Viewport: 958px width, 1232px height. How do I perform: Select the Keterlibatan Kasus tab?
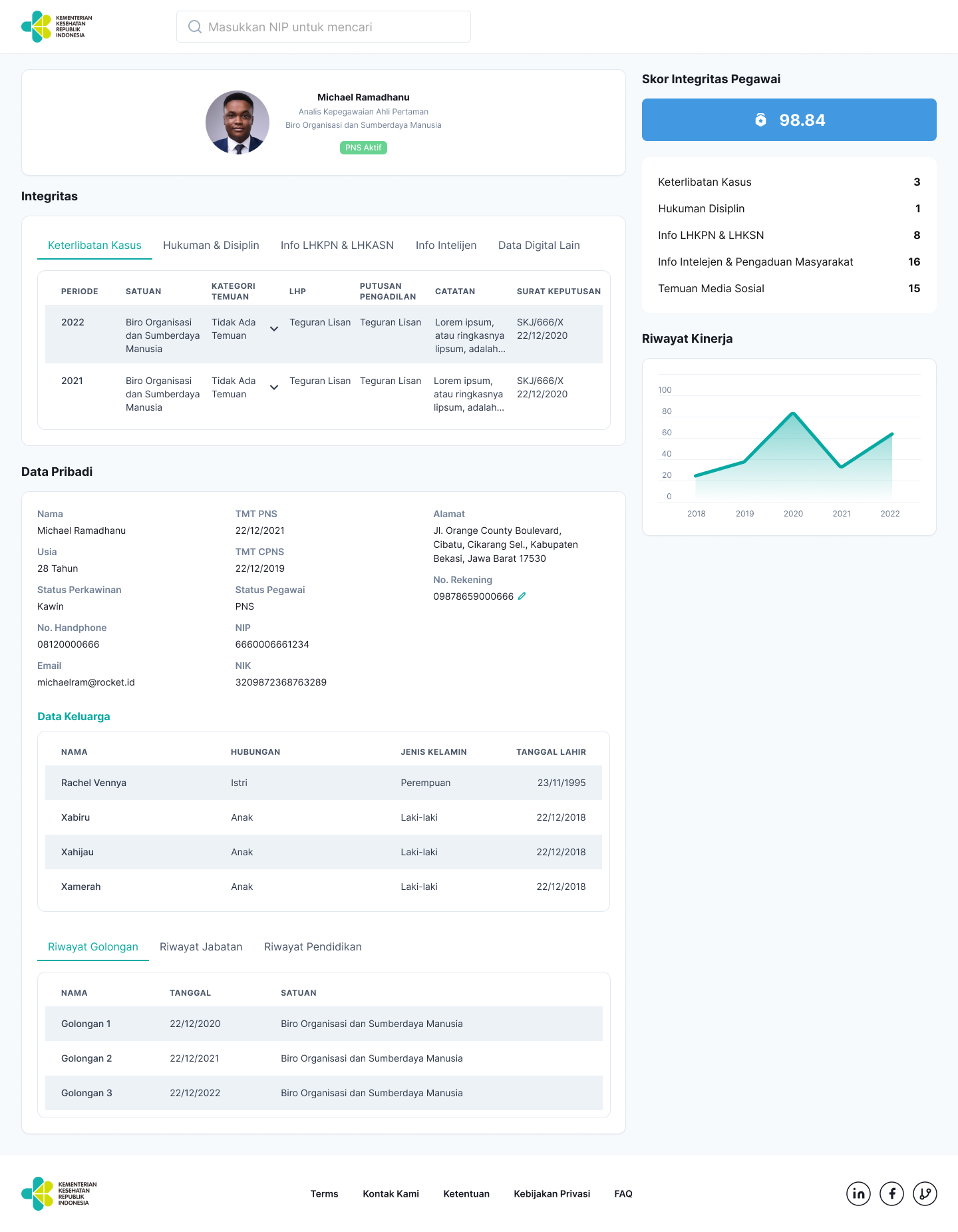pyautogui.click(x=94, y=245)
